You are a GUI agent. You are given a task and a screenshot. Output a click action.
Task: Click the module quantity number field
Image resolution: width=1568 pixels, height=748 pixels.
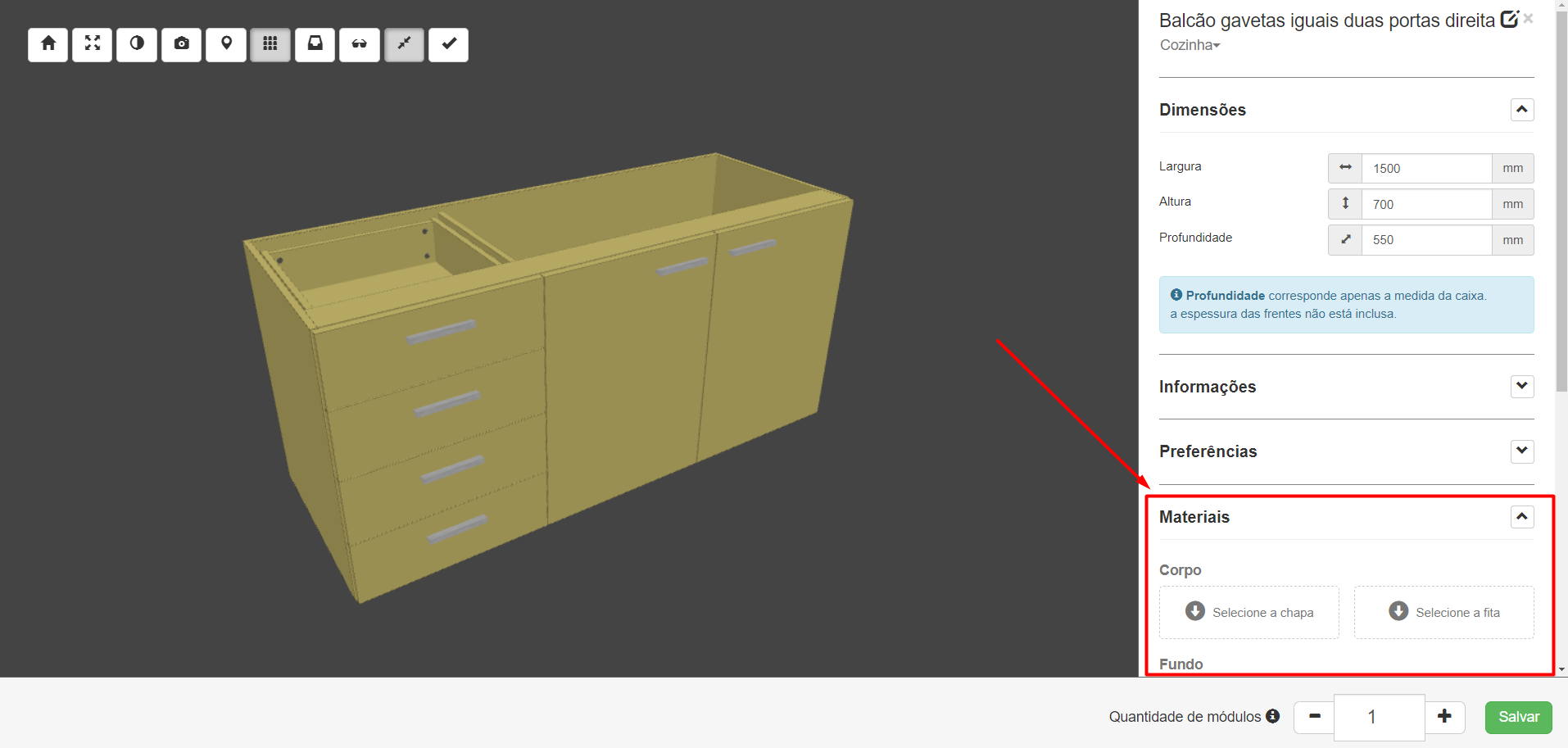[1380, 717]
